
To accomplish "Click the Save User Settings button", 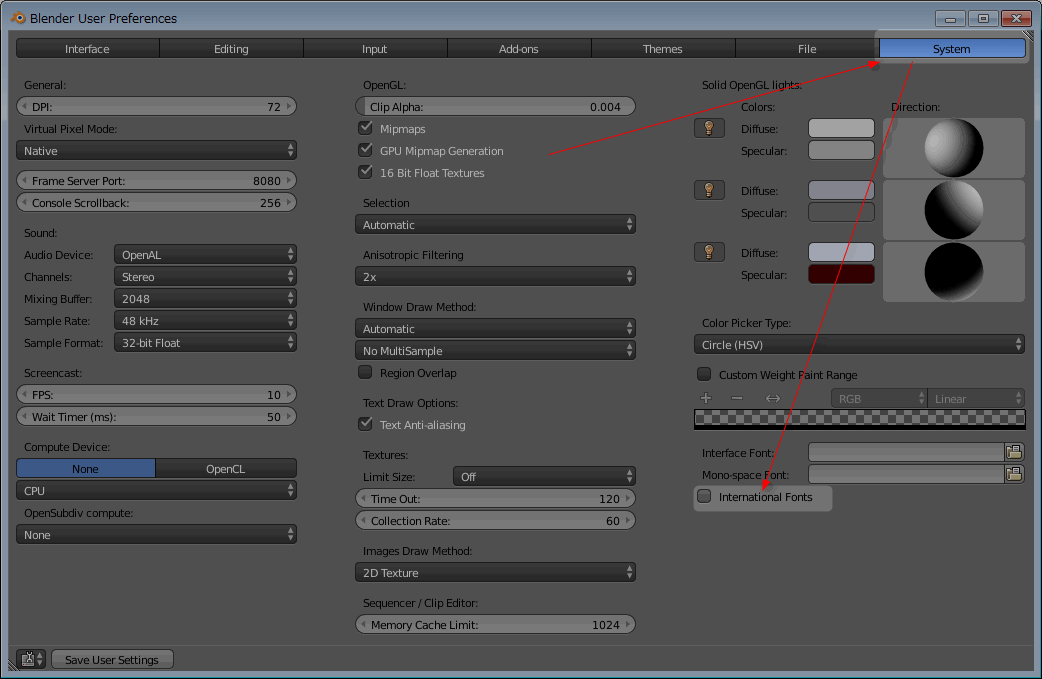I will [112, 659].
